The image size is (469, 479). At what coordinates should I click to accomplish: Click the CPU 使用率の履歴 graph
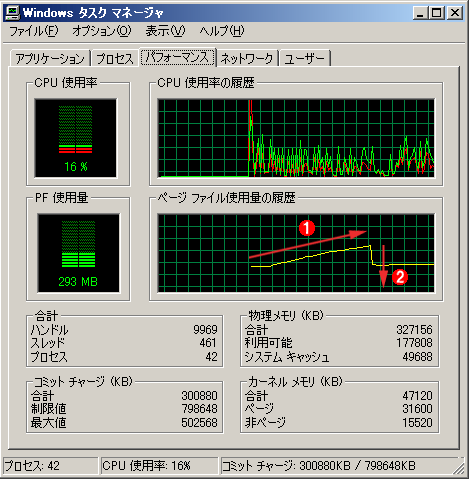tap(296, 138)
